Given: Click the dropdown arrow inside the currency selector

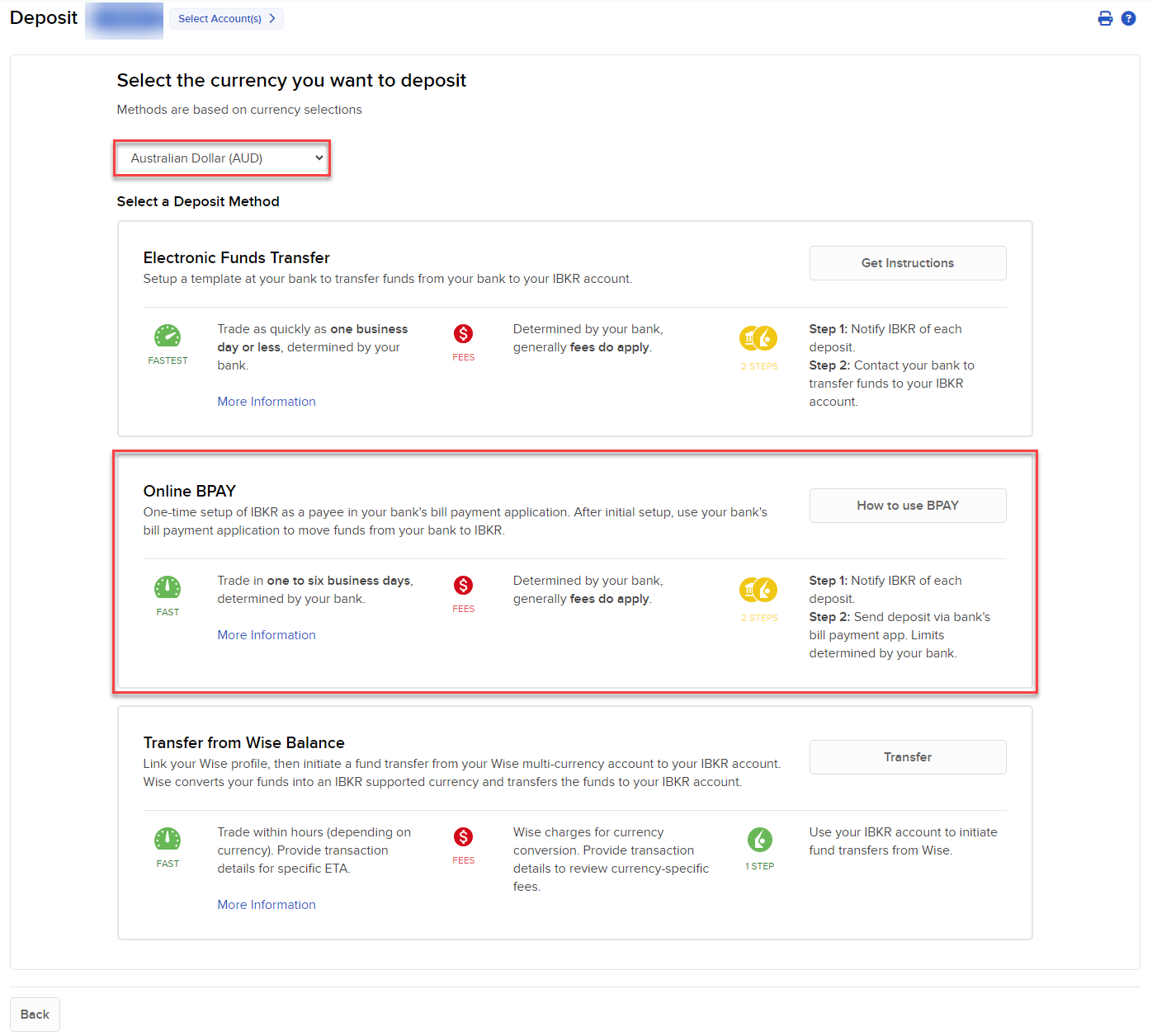Looking at the screenshot, I should click(319, 158).
